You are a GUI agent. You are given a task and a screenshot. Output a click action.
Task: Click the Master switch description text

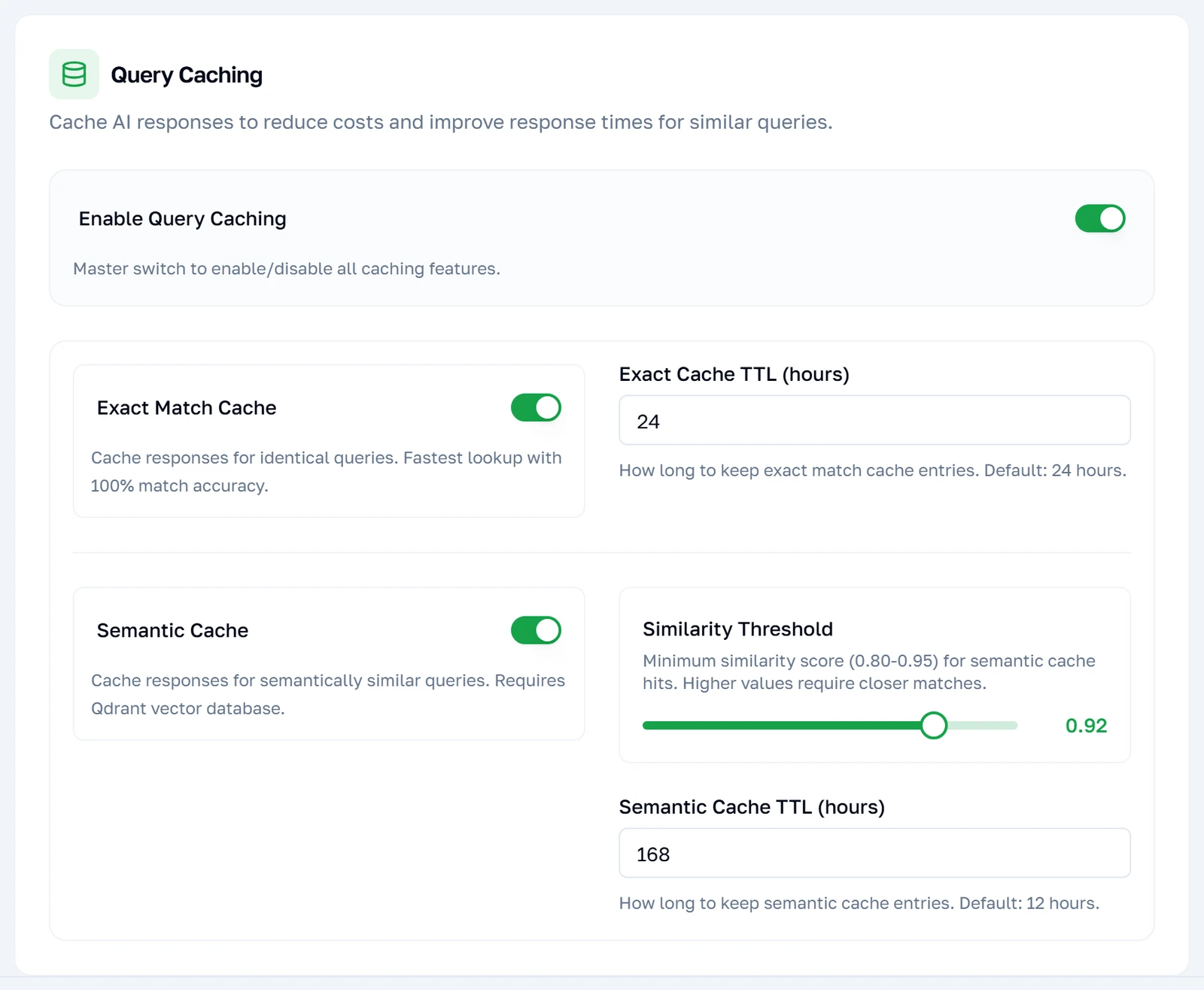tap(287, 269)
